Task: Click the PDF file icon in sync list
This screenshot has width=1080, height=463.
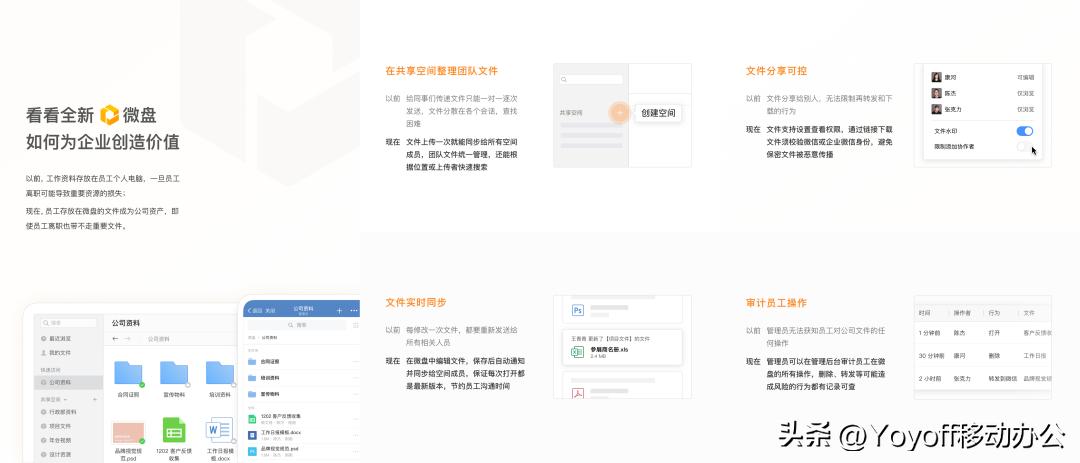Action: click(577, 392)
